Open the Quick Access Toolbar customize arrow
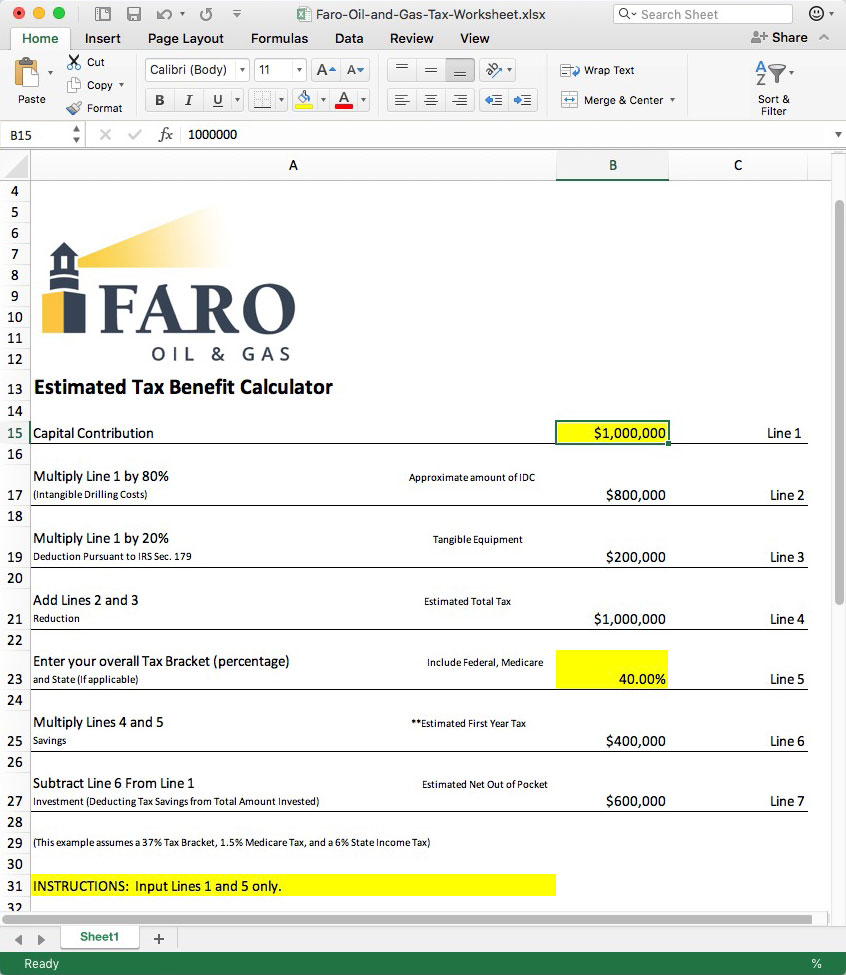Image resolution: width=846 pixels, height=975 pixels. [237, 14]
